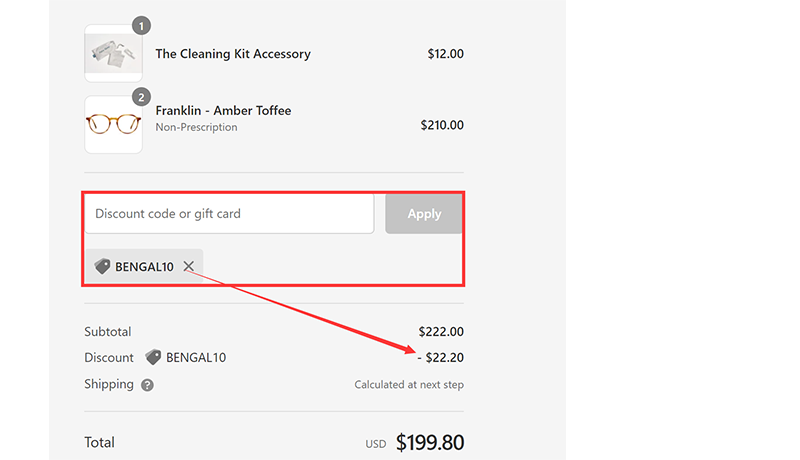Click the Discount code or gift card field
The width and height of the screenshot is (800, 460).
click(x=229, y=214)
